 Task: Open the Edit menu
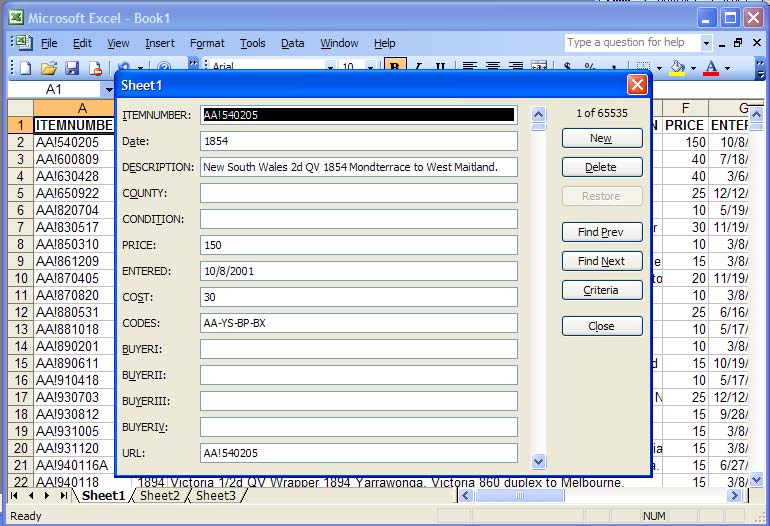pyautogui.click(x=82, y=43)
